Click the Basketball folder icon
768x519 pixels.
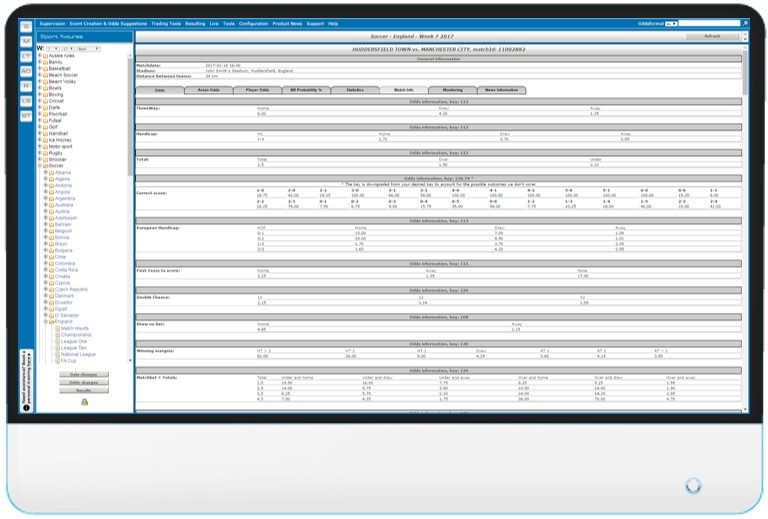43,68
